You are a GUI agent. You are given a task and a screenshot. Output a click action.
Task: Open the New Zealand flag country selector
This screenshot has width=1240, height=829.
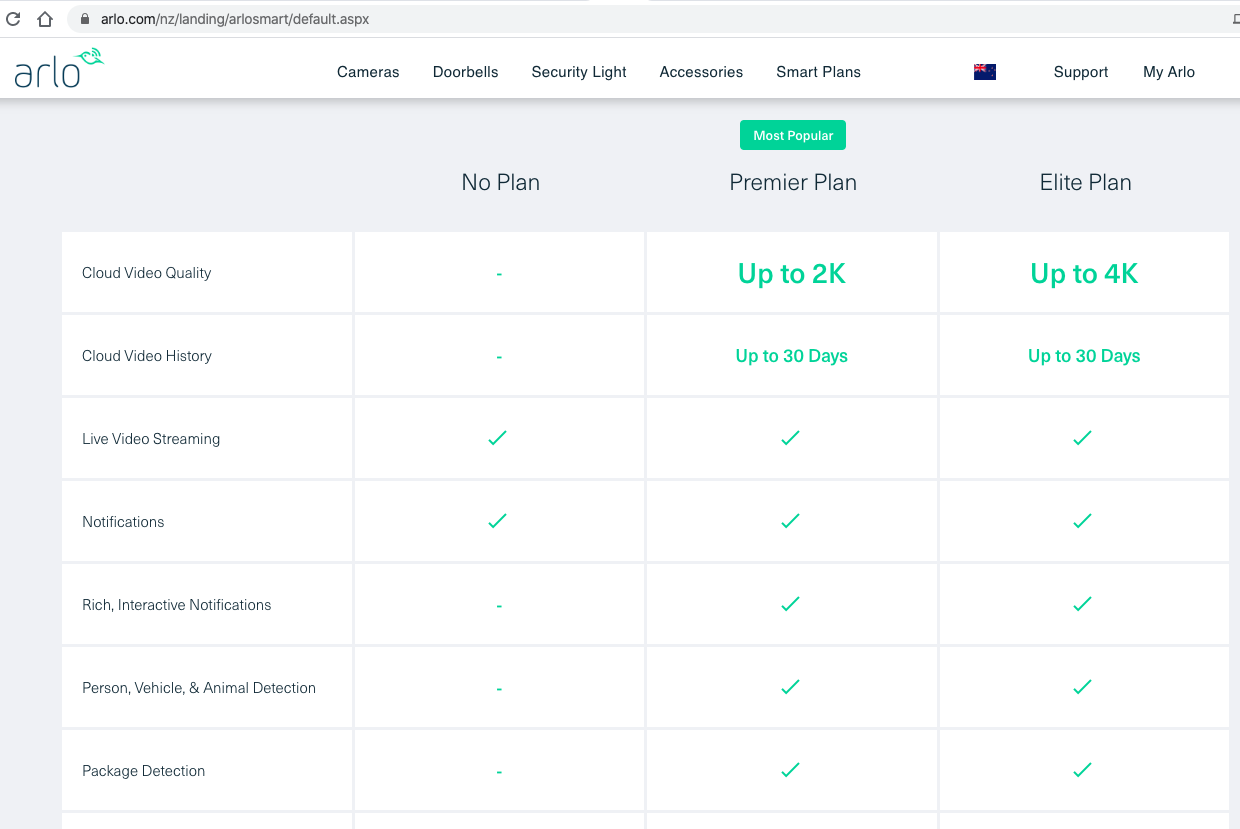985,71
